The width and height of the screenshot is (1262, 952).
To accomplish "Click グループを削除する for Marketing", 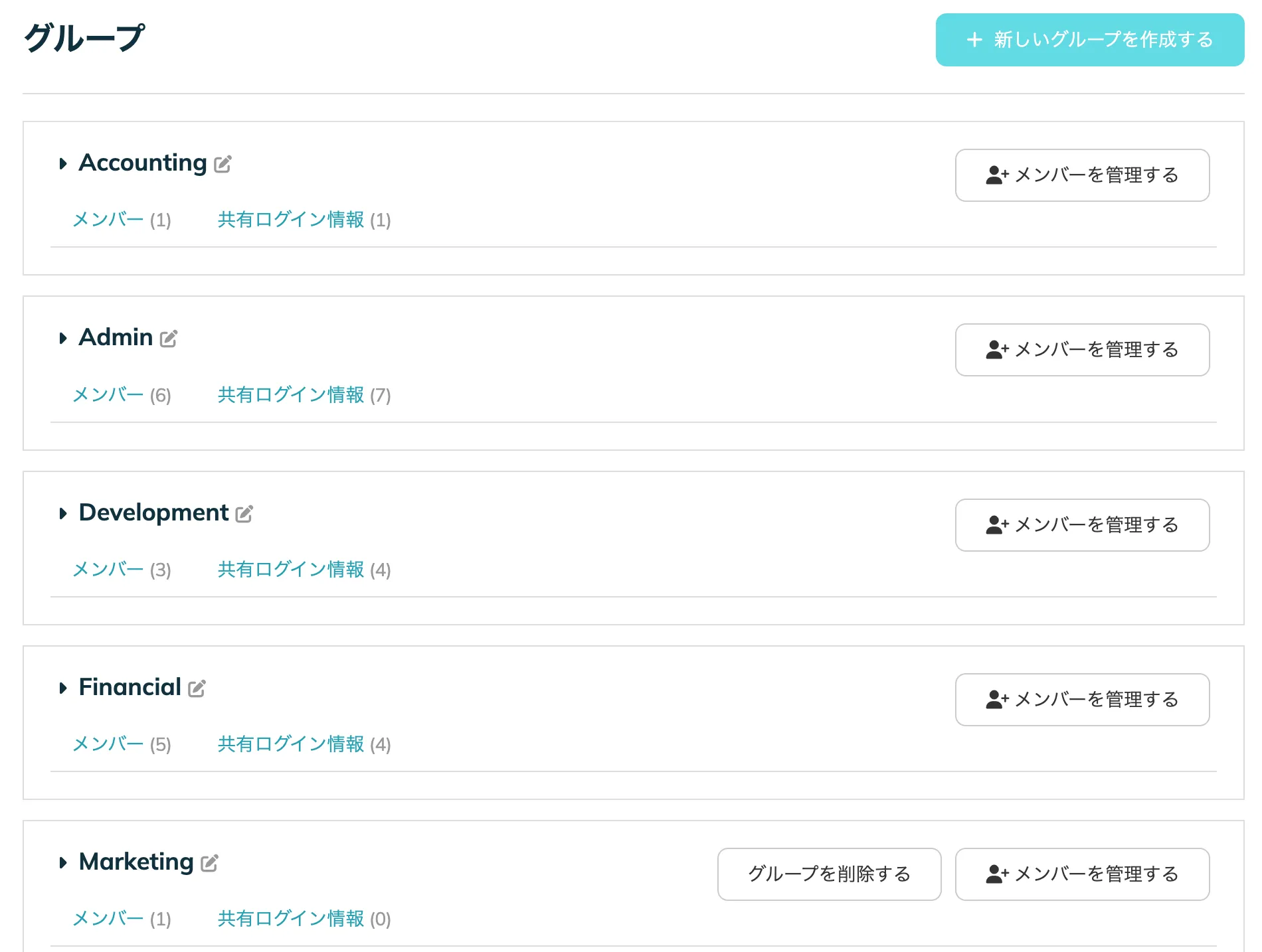I will [x=828, y=874].
